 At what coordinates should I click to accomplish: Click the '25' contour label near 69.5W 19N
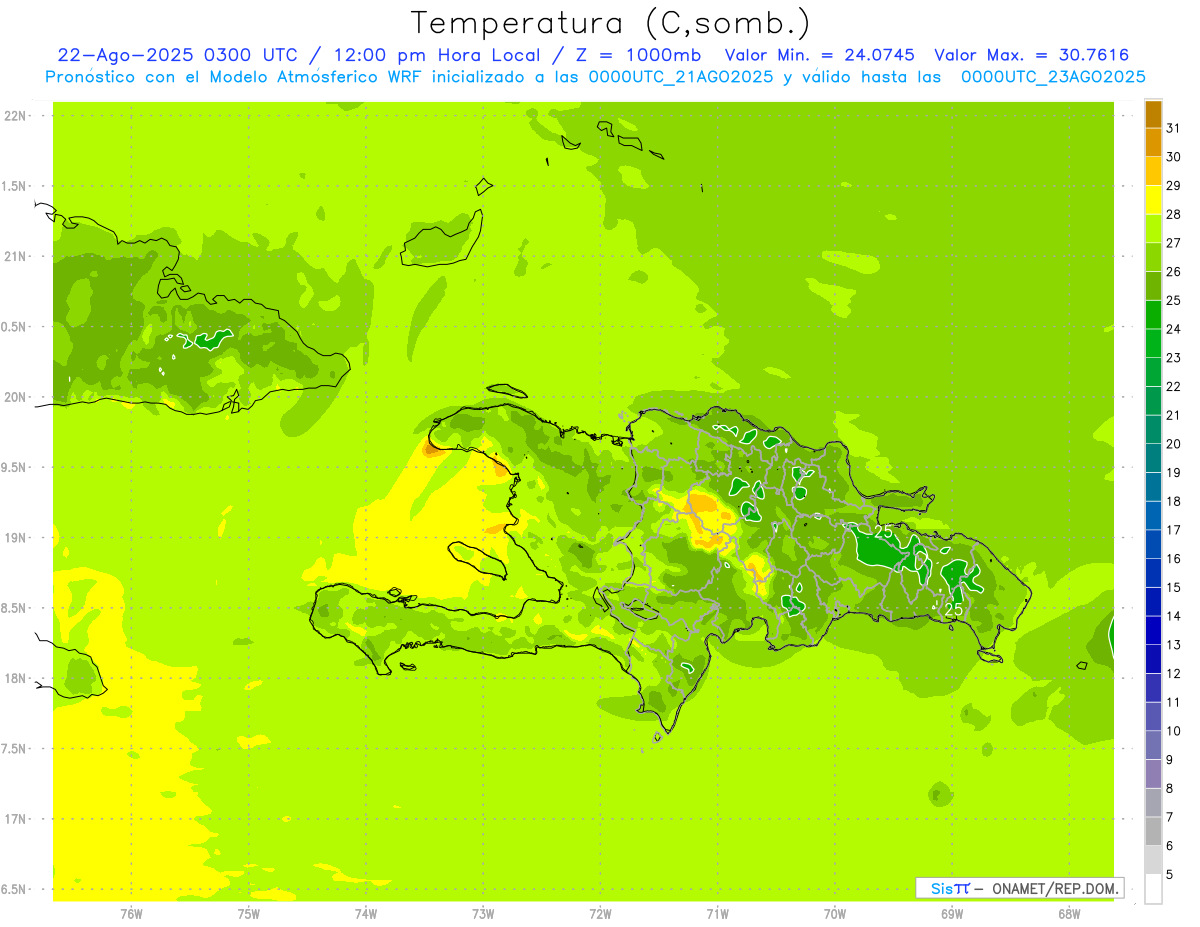(884, 531)
